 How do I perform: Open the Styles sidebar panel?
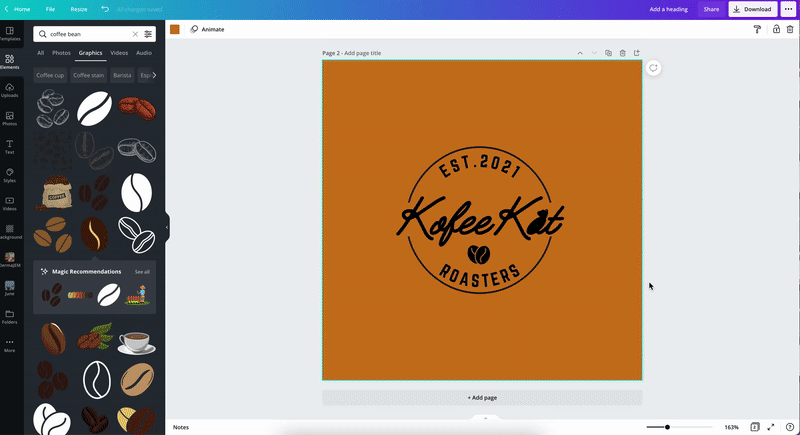(x=10, y=175)
